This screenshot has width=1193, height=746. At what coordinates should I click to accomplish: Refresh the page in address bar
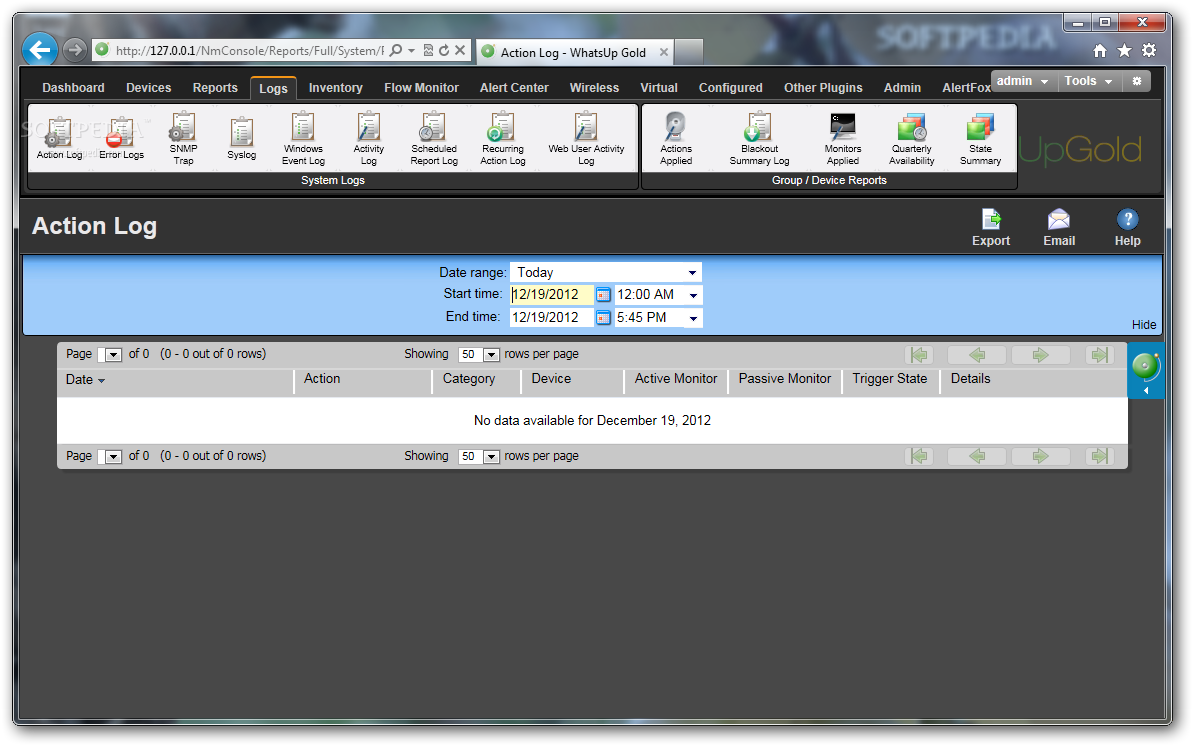click(444, 50)
